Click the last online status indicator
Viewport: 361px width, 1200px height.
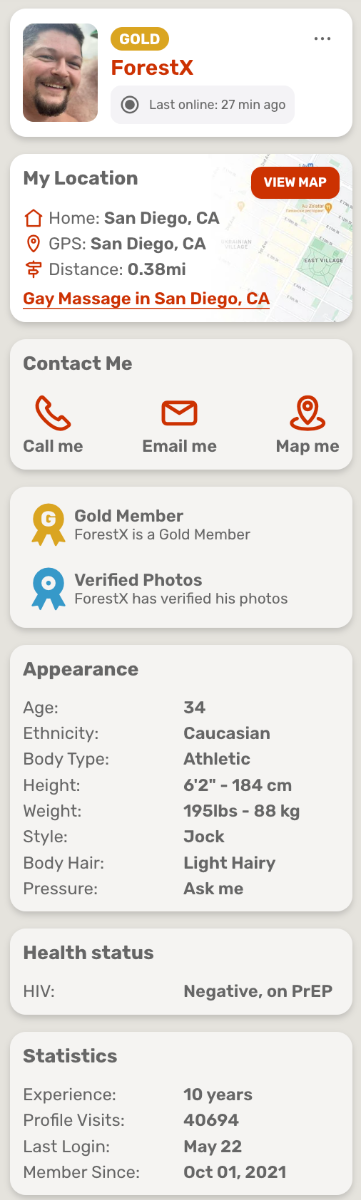130,104
